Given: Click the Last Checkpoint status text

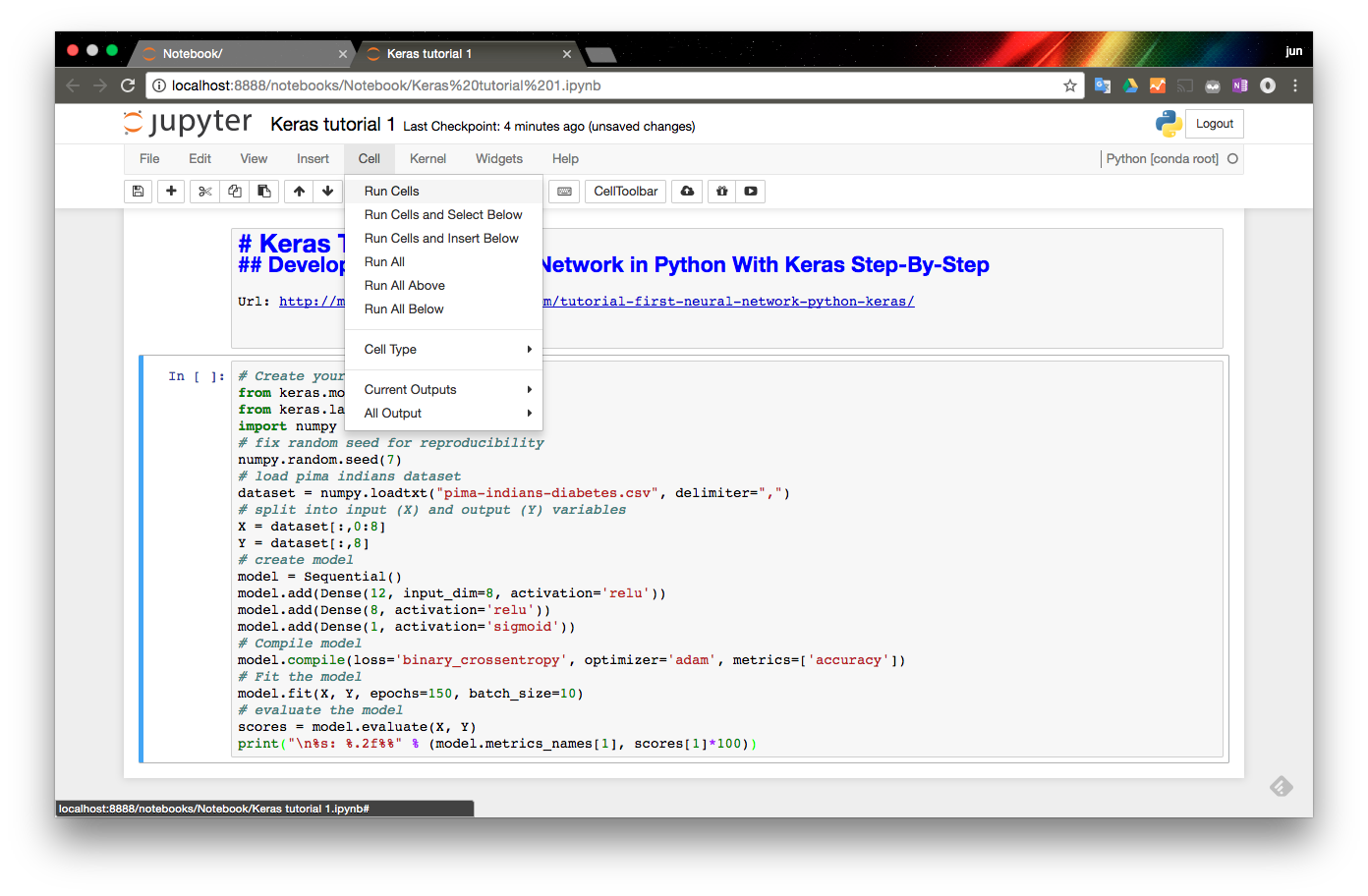Looking at the screenshot, I should pos(548,127).
